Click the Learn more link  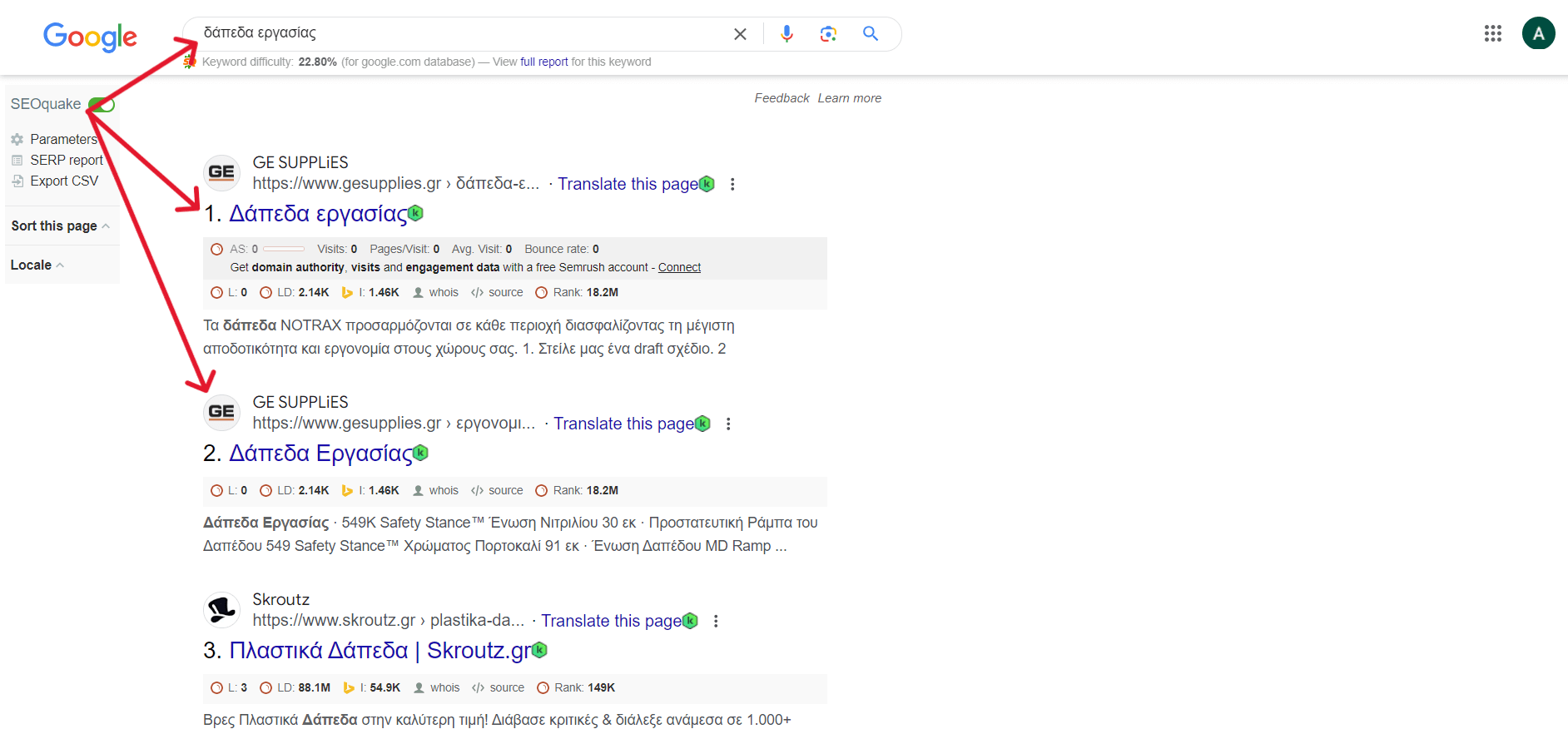pos(849,98)
